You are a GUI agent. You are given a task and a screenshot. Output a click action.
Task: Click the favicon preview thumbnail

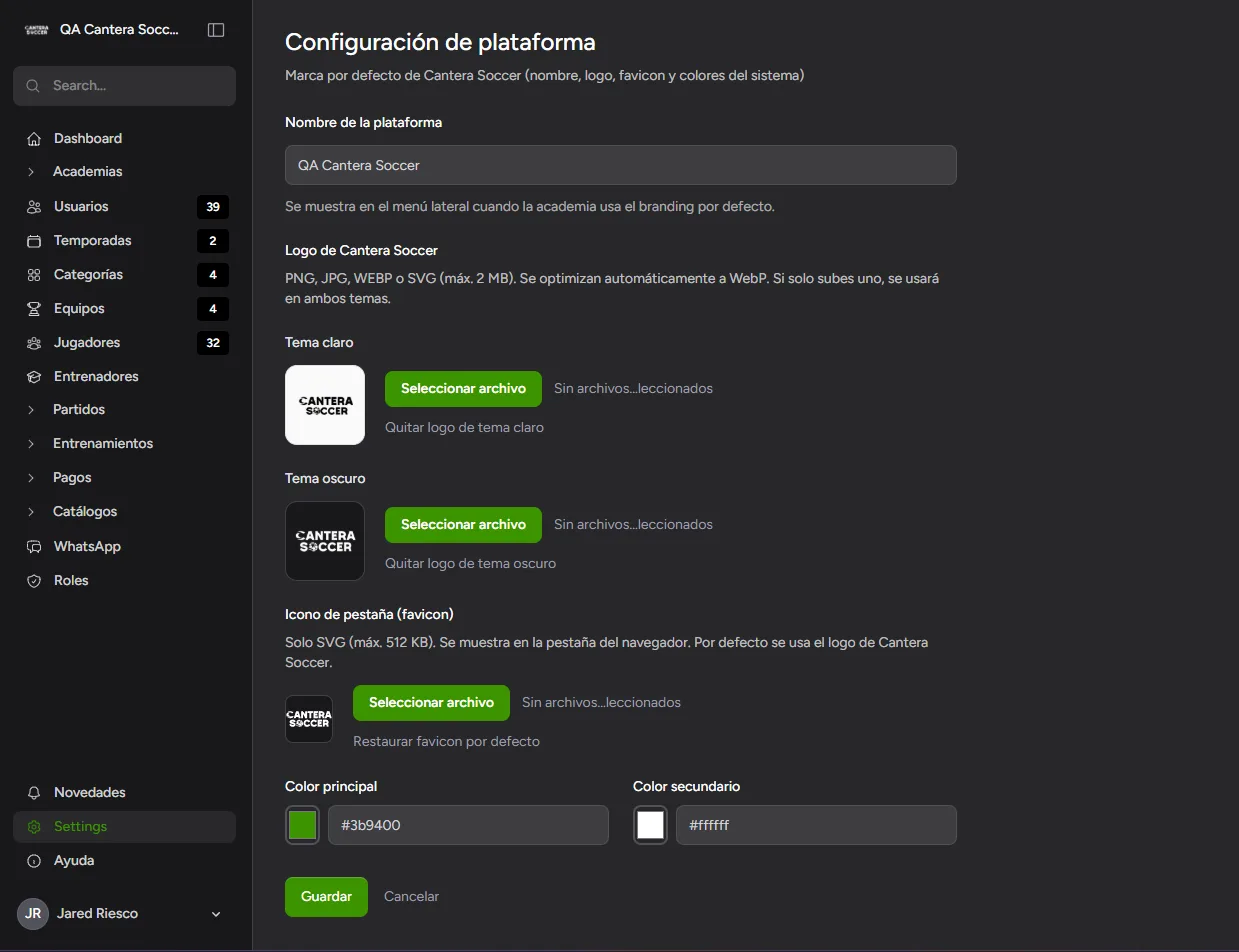pyautogui.click(x=309, y=719)
